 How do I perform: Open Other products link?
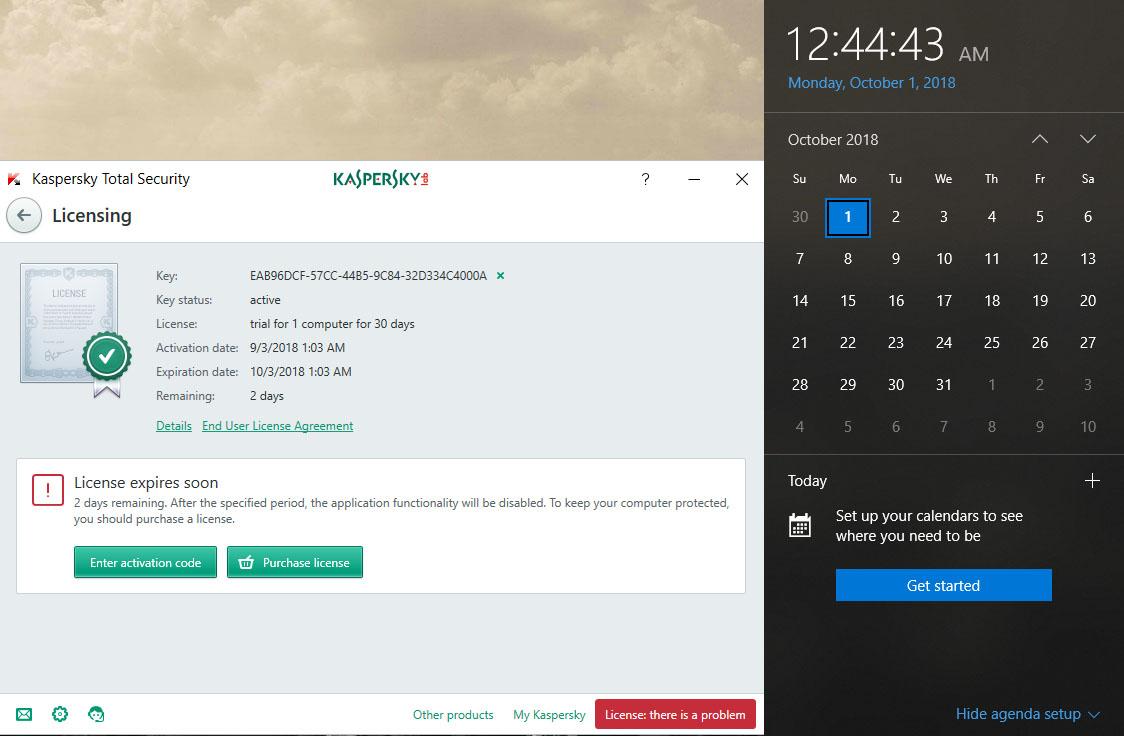click(453, 715)
